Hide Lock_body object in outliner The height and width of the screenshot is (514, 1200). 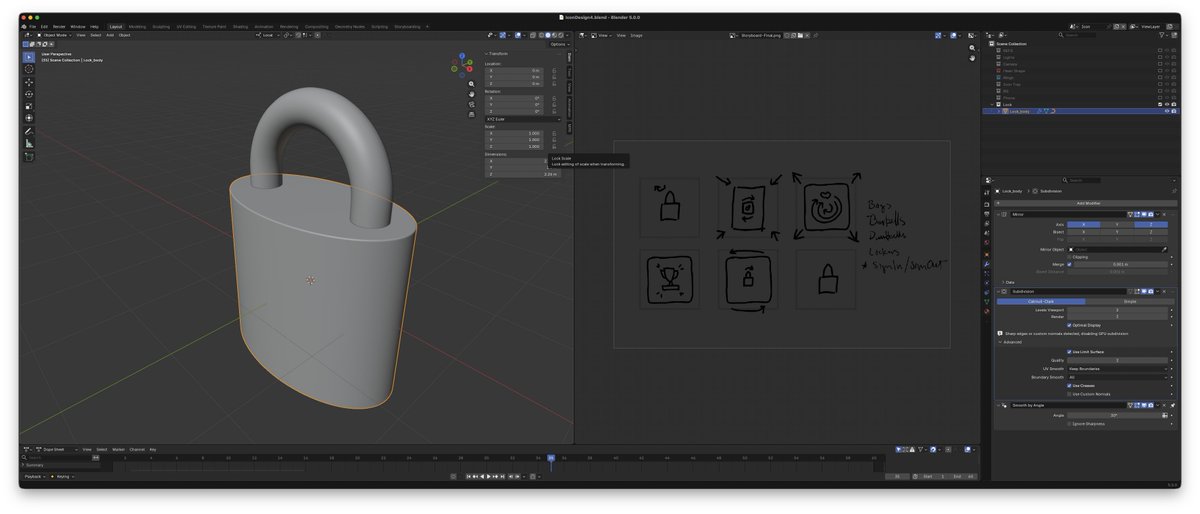click(1167, 111)
